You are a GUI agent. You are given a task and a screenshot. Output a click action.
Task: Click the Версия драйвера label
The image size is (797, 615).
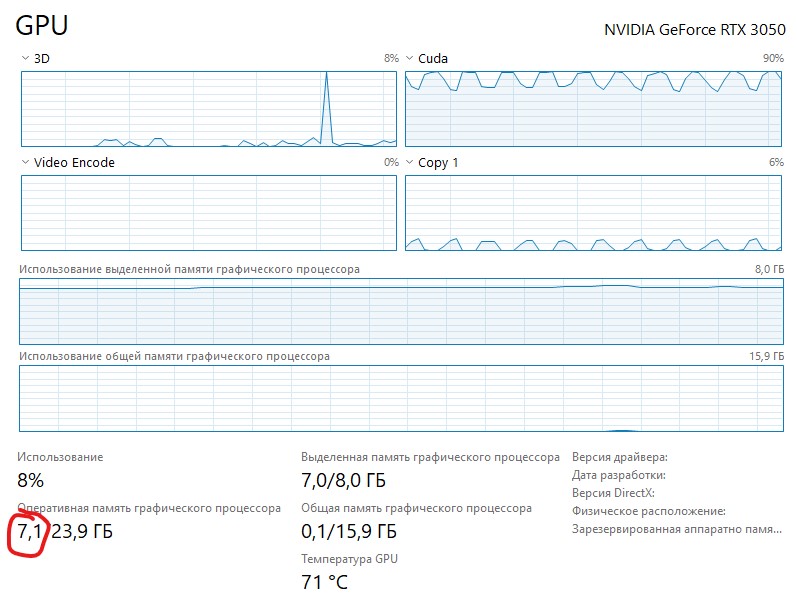tap(619, 457)
